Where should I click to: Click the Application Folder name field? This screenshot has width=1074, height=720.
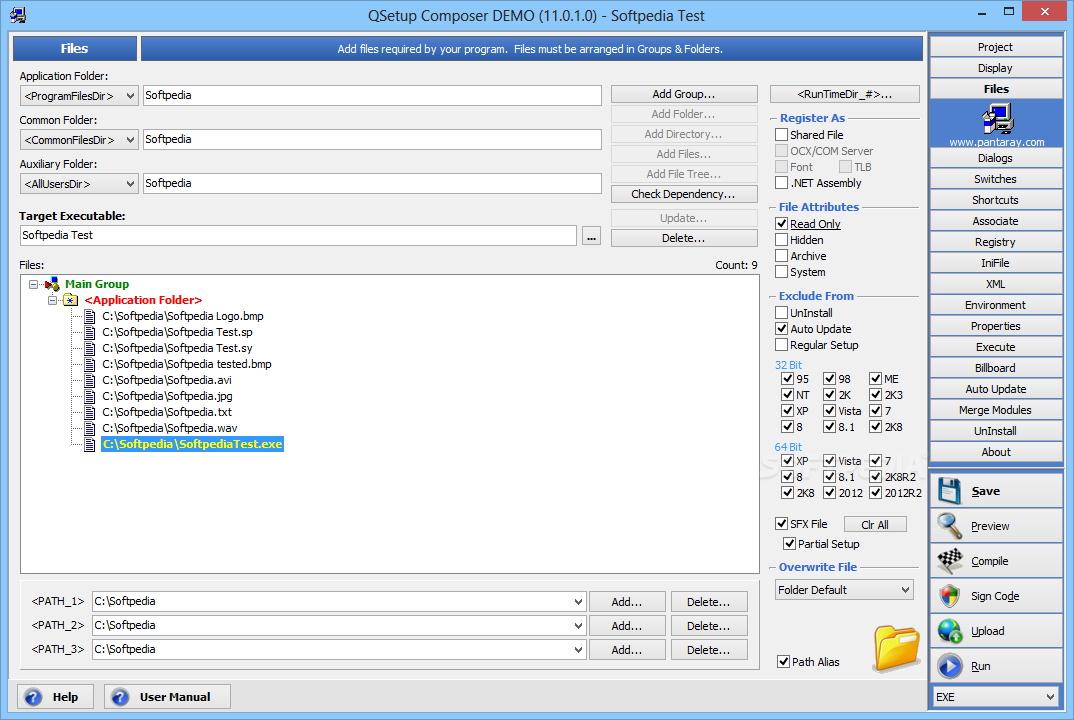[372, 95]
